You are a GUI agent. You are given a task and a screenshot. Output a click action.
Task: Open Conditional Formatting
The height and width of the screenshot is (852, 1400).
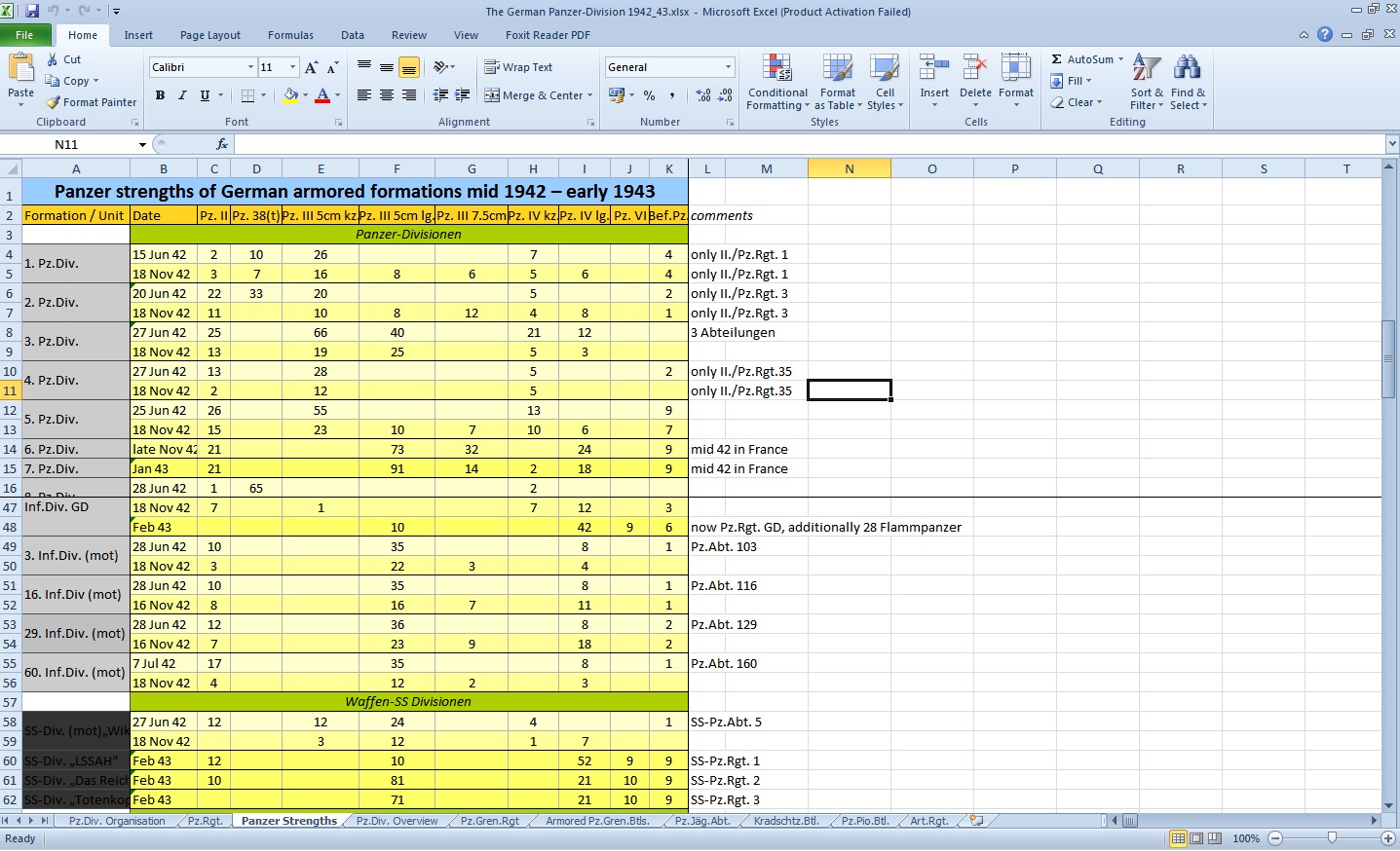click(x=777, y=82)
